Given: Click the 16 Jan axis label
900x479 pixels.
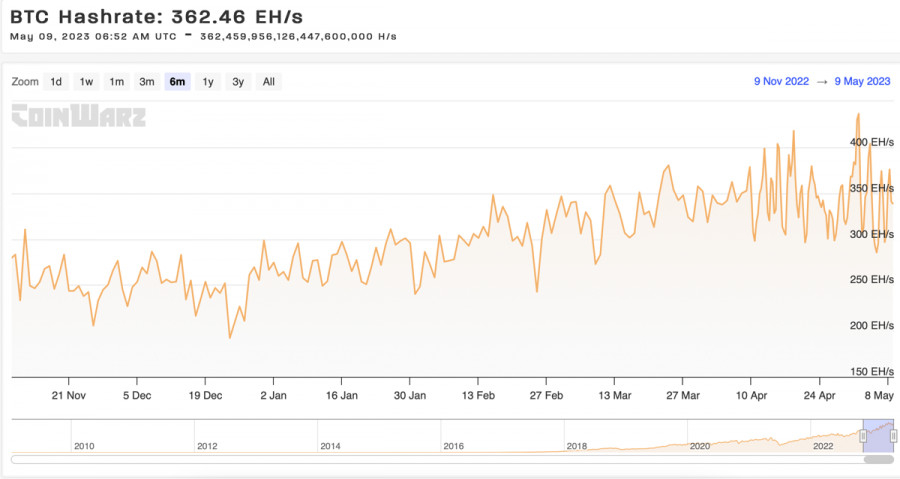Looking at the screenshot, I should (342, 395).
